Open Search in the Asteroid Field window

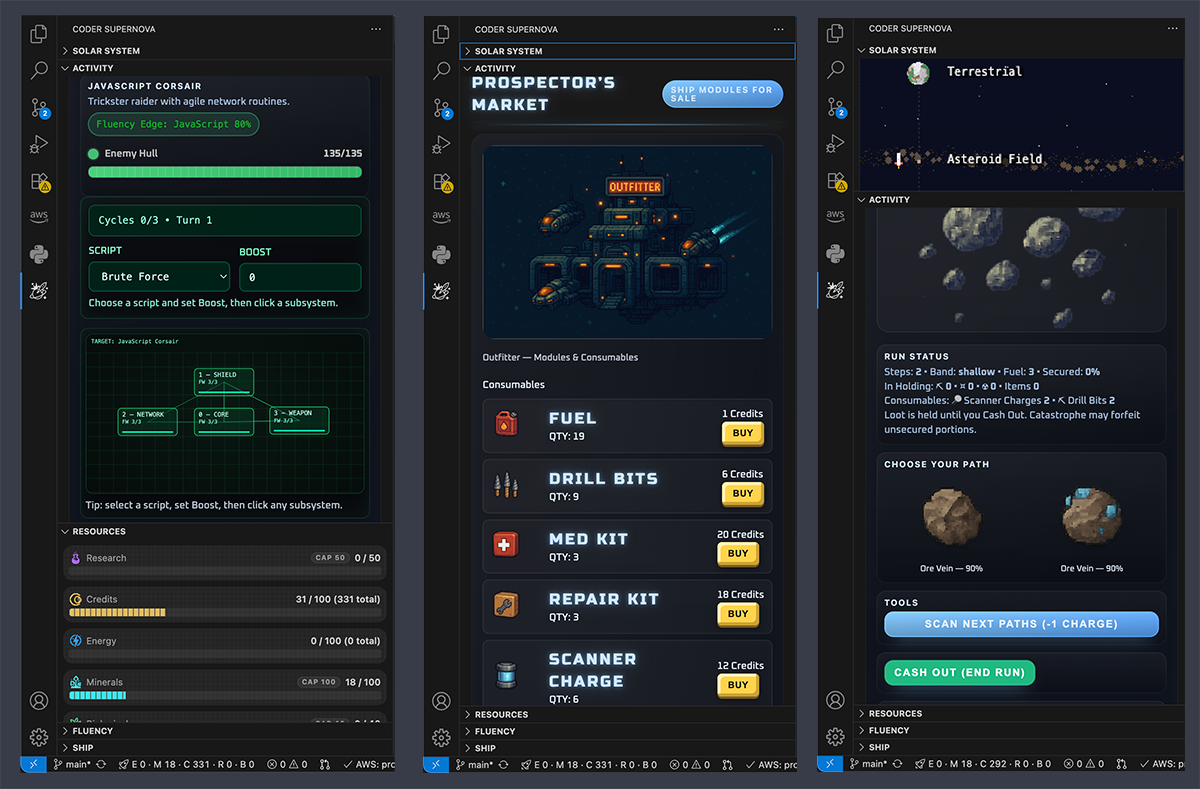tap(835, 71)
